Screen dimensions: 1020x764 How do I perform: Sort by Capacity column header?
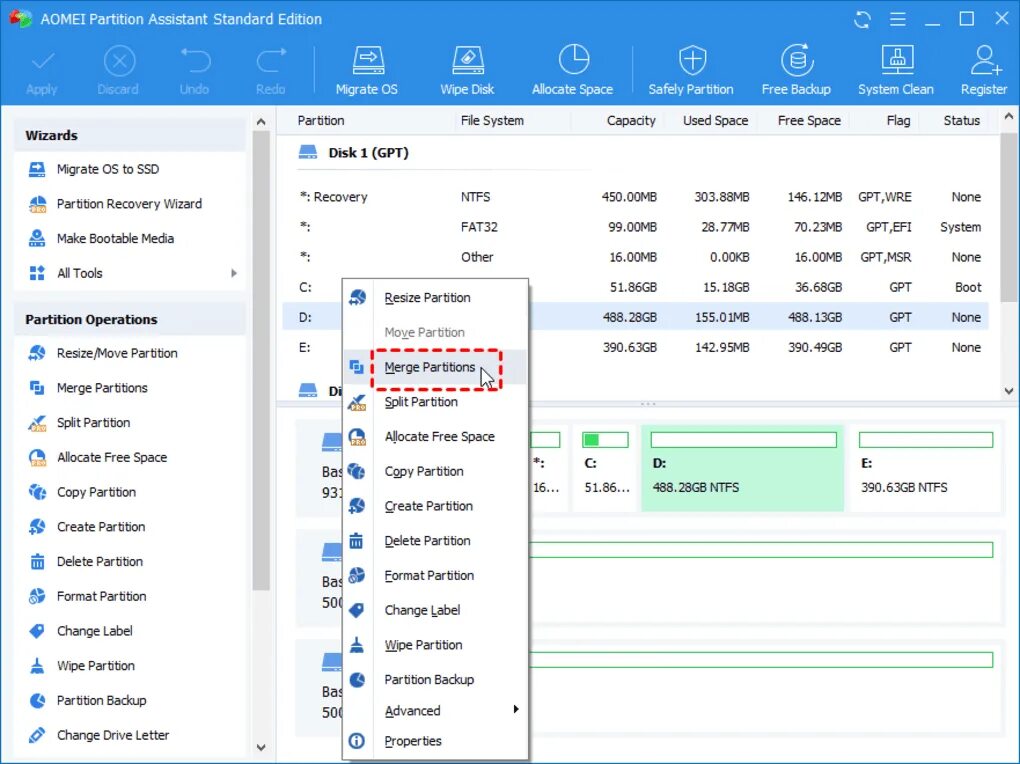tap(630, 120)
